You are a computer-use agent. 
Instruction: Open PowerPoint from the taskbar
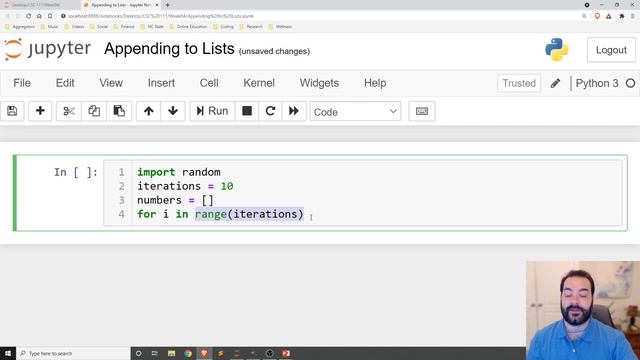click(286, 353)
